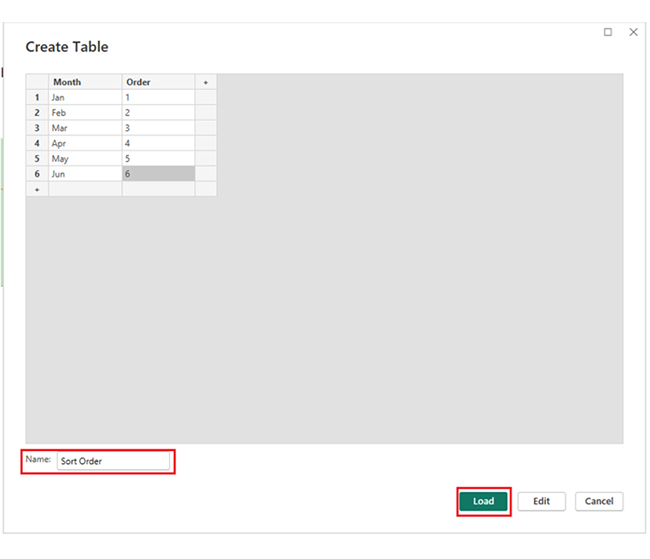650x559 pixels.
Task: Select the cell containing Jan
Action: point(85,98)
